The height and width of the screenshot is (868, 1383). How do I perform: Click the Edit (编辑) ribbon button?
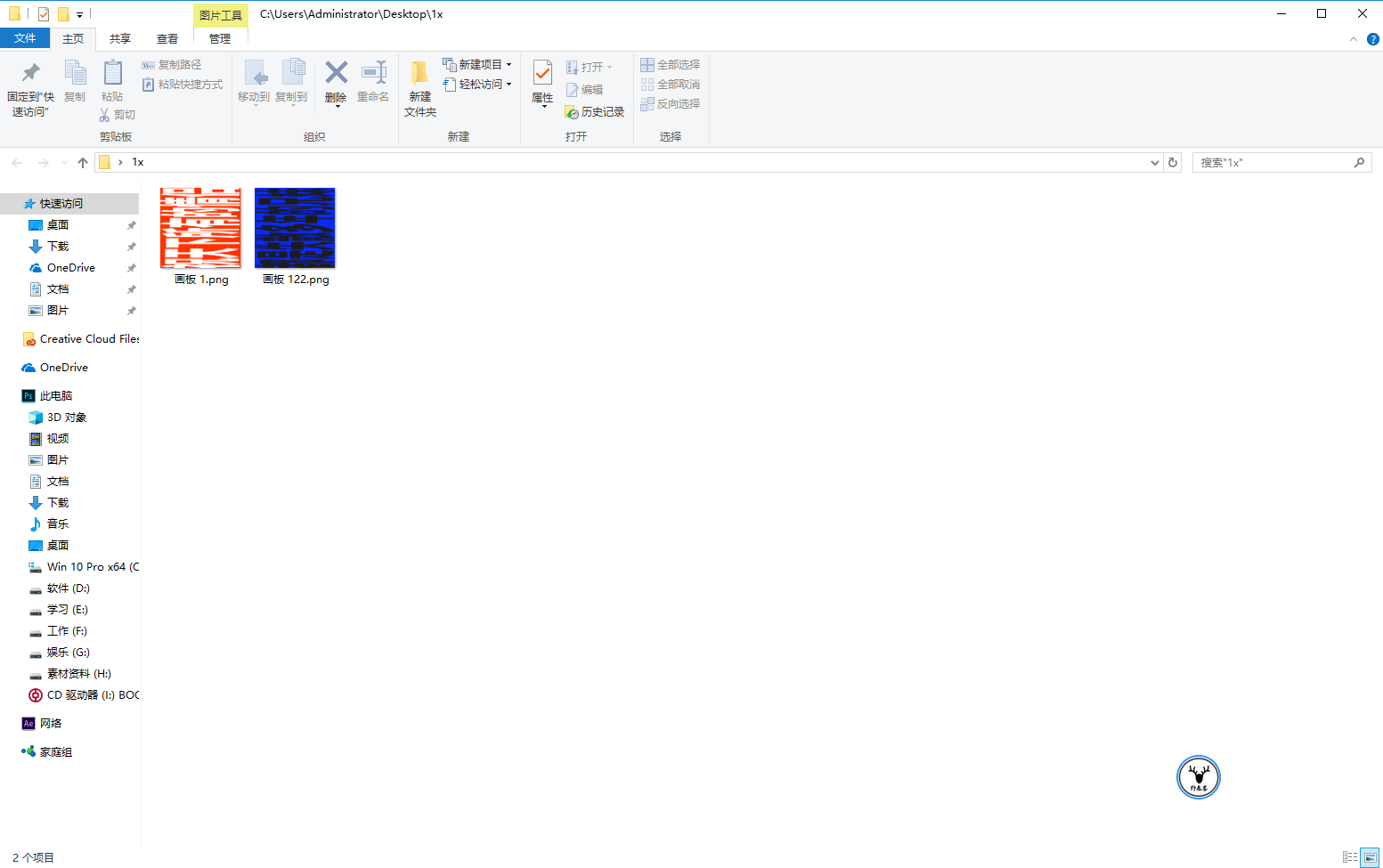tap(585, 90)
